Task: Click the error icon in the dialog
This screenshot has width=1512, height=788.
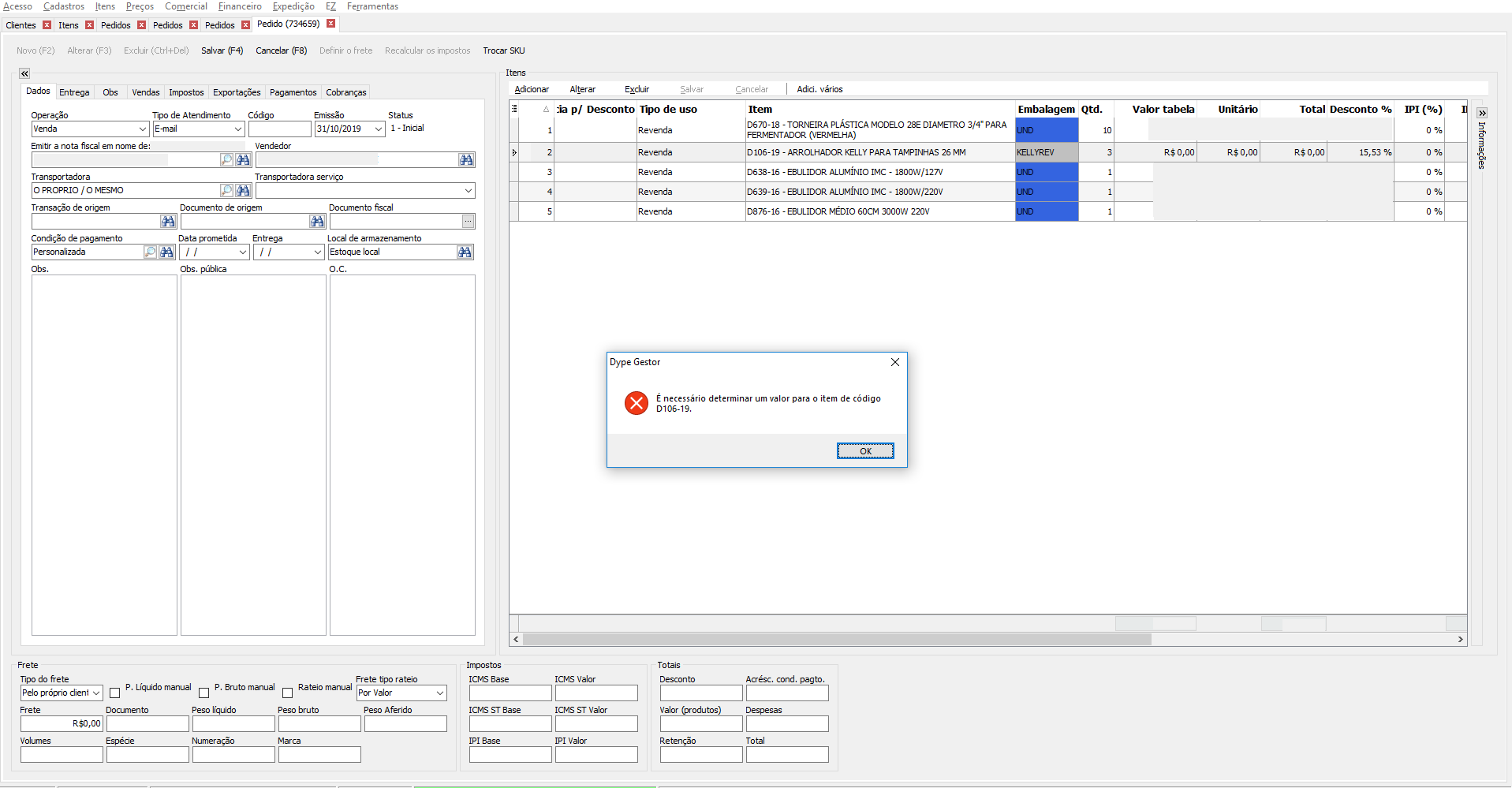Action: point(637,403)
